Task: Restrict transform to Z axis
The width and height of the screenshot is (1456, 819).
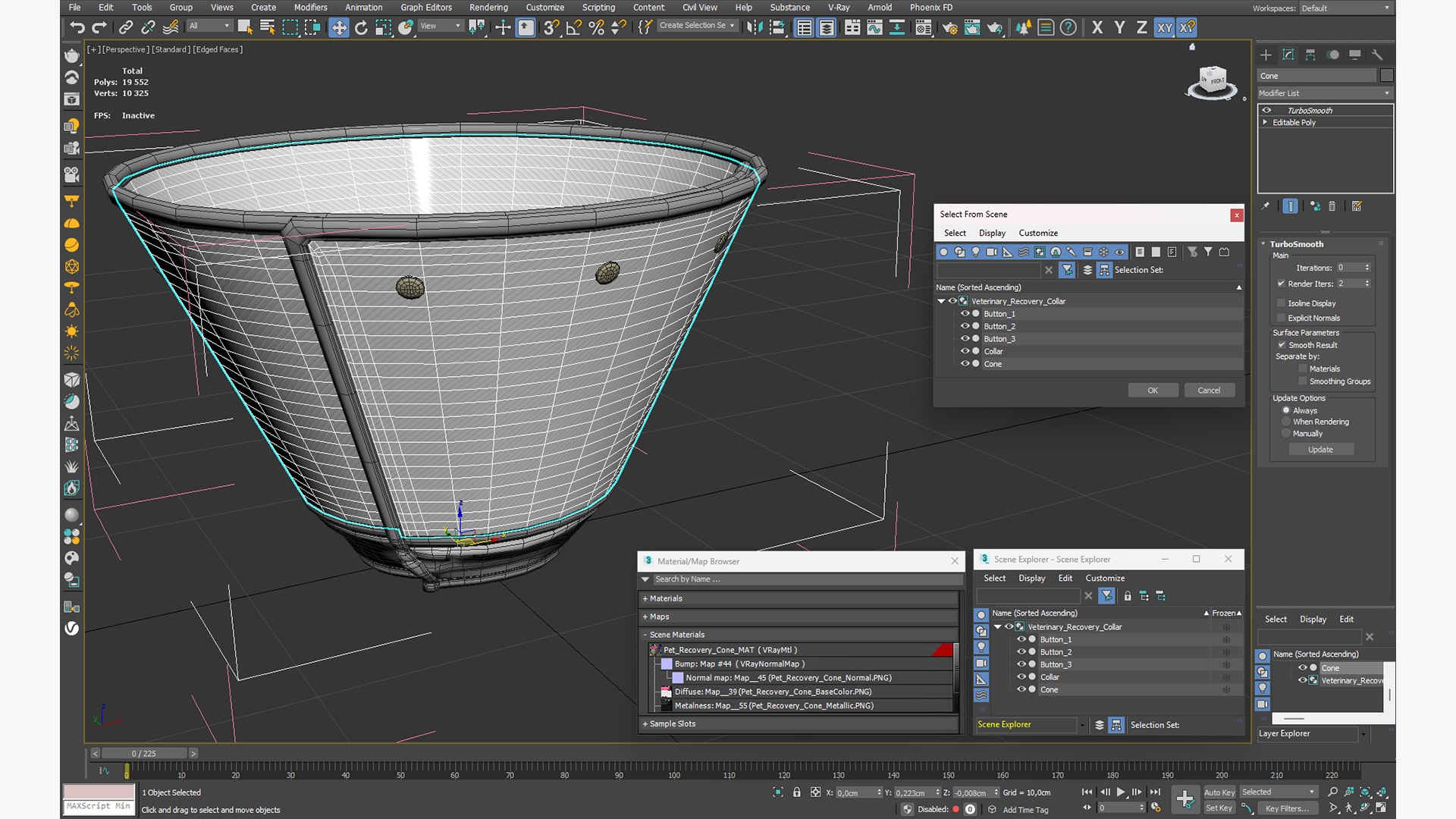Action: coord(1141,27)
